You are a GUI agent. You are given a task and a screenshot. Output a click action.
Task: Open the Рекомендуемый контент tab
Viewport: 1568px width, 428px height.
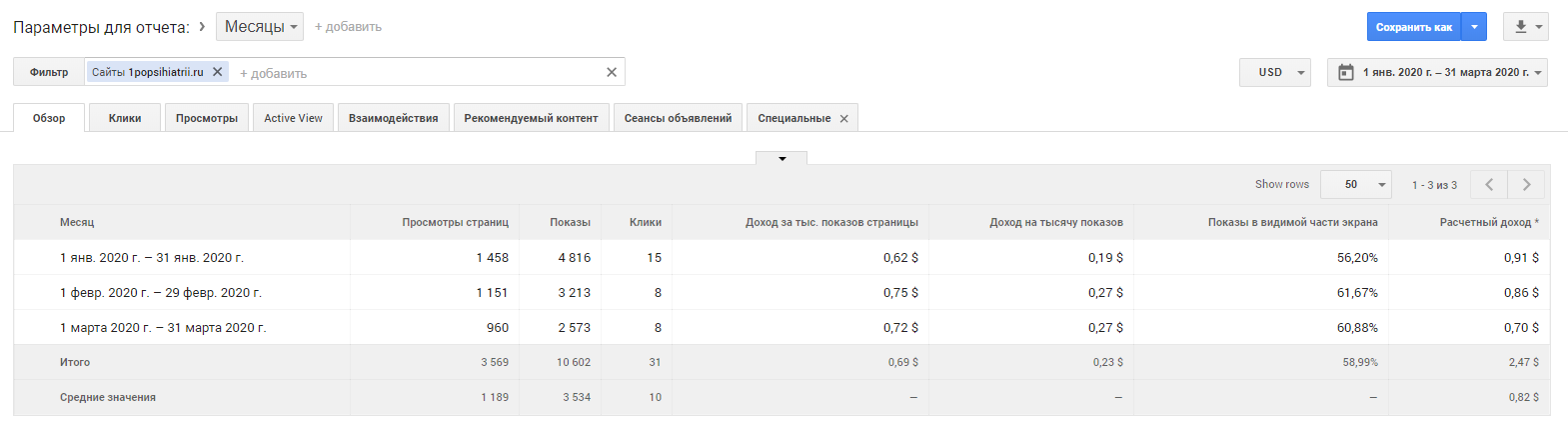tap(531, 118)
